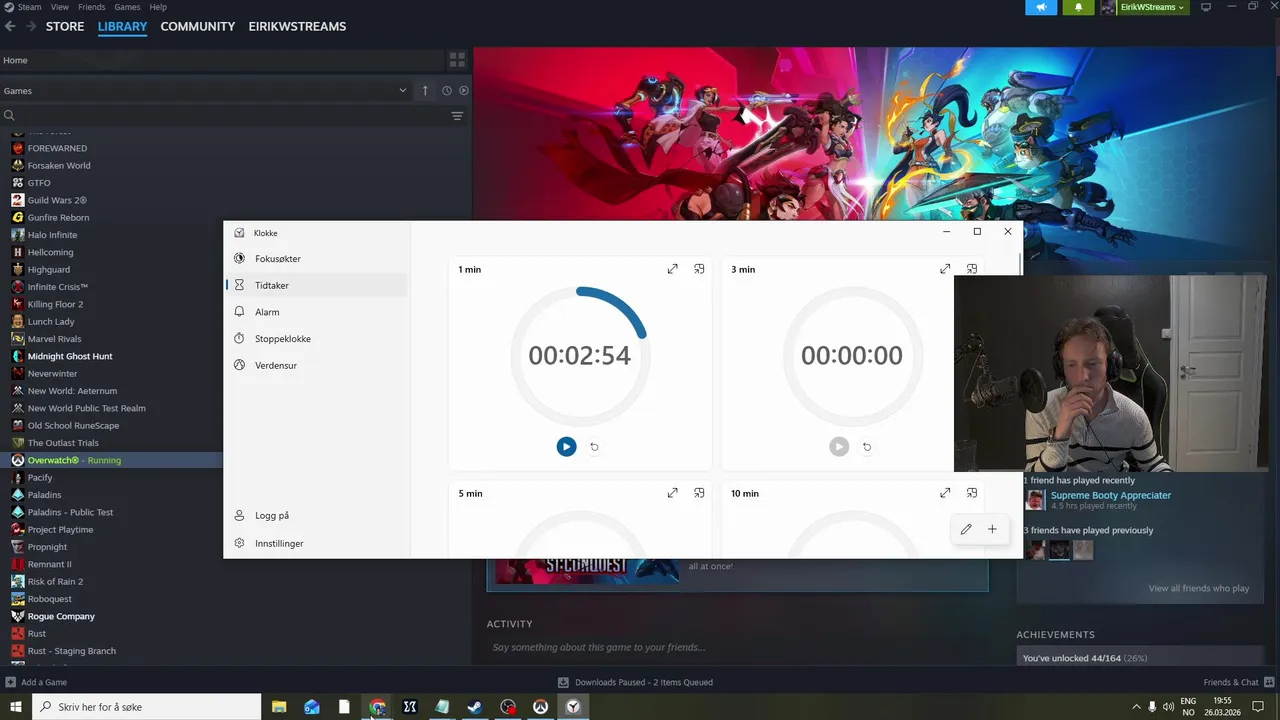Click Windows taskbar search box
Screen dimensions: 1280x720
(x=147, y=706)
